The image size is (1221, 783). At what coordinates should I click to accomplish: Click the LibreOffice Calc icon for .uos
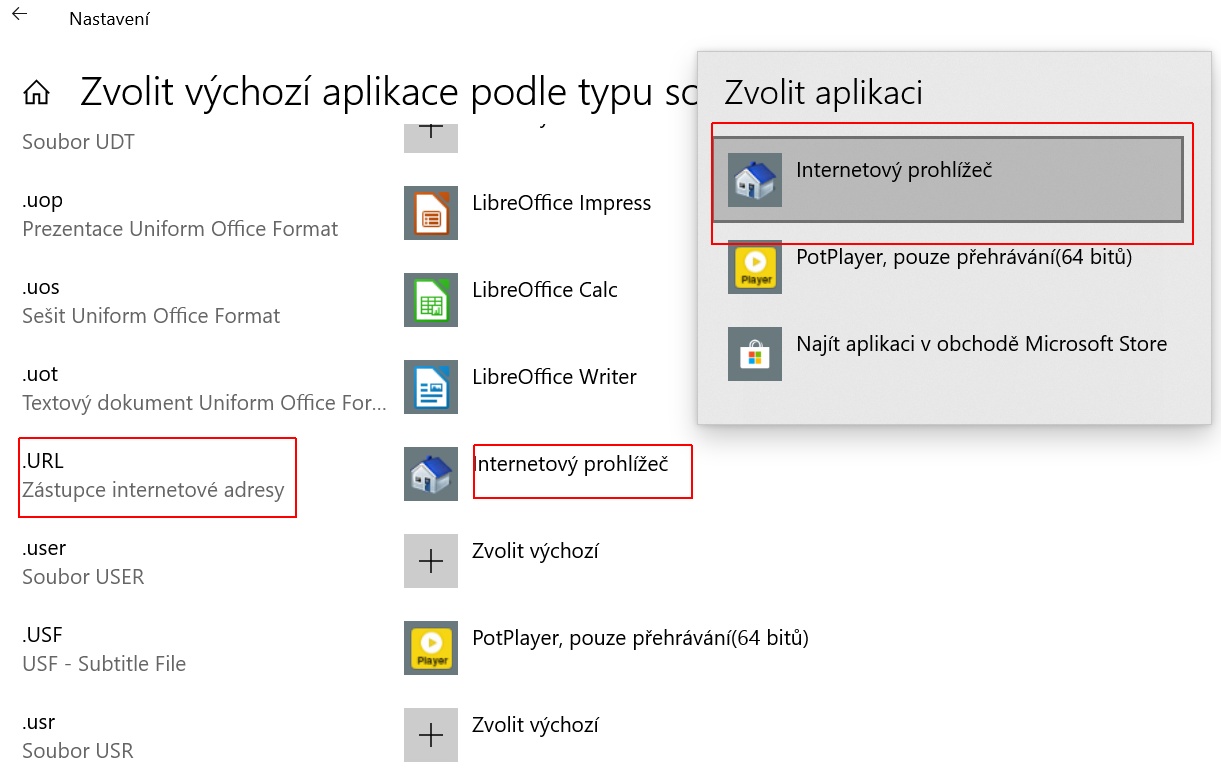click(x=431, y=300)
